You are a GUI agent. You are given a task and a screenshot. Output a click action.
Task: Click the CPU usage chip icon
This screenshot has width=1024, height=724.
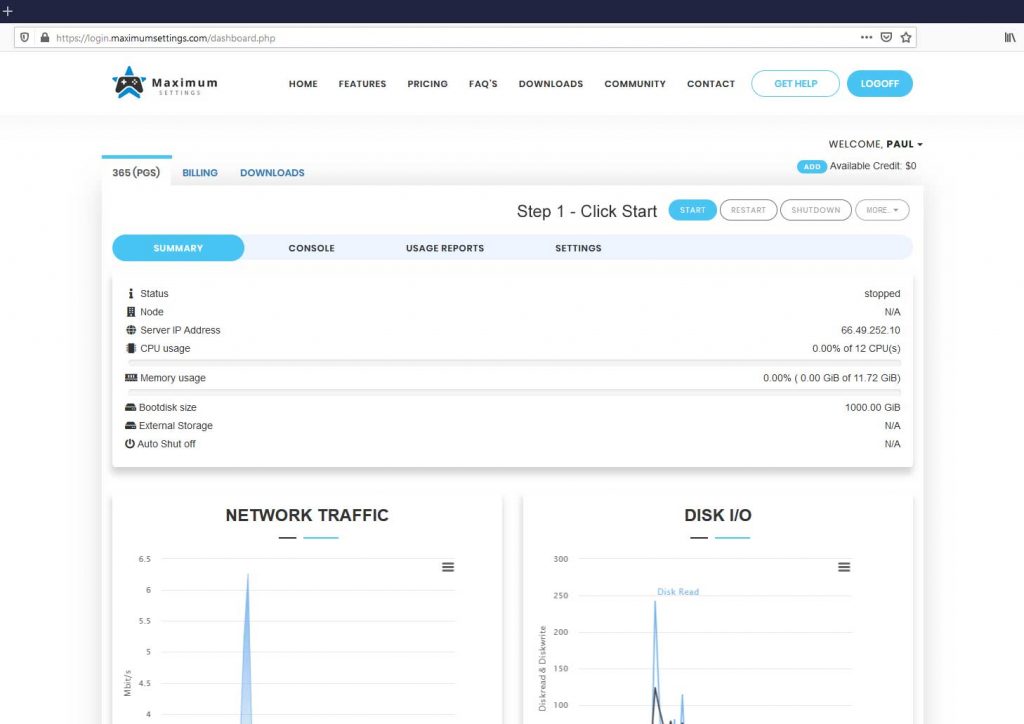[x=131, y=349]
